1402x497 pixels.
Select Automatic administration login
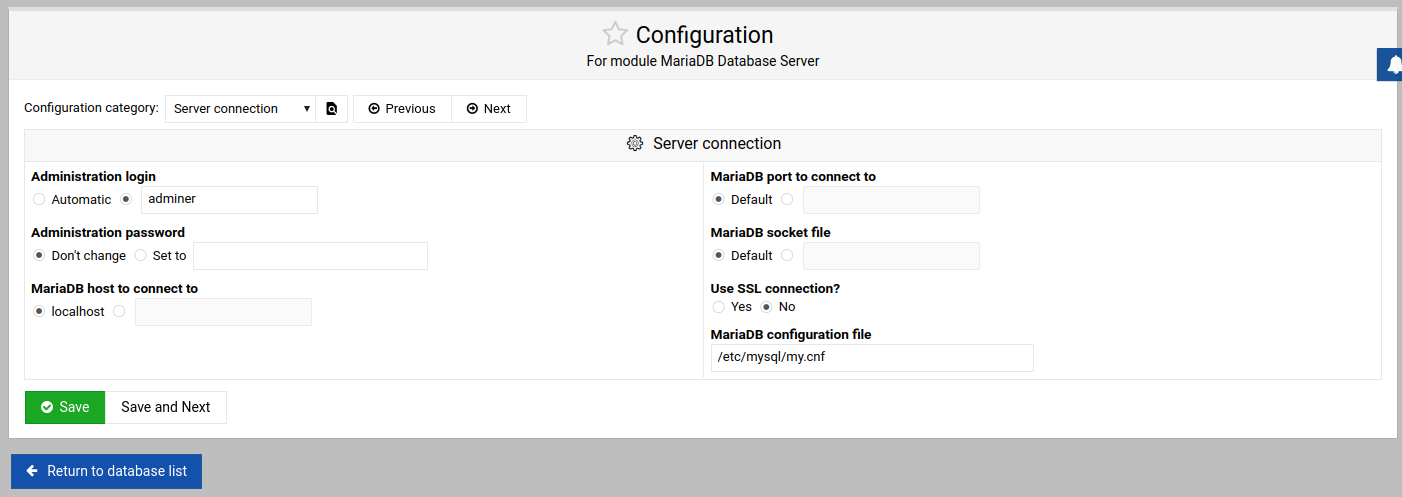39,199
